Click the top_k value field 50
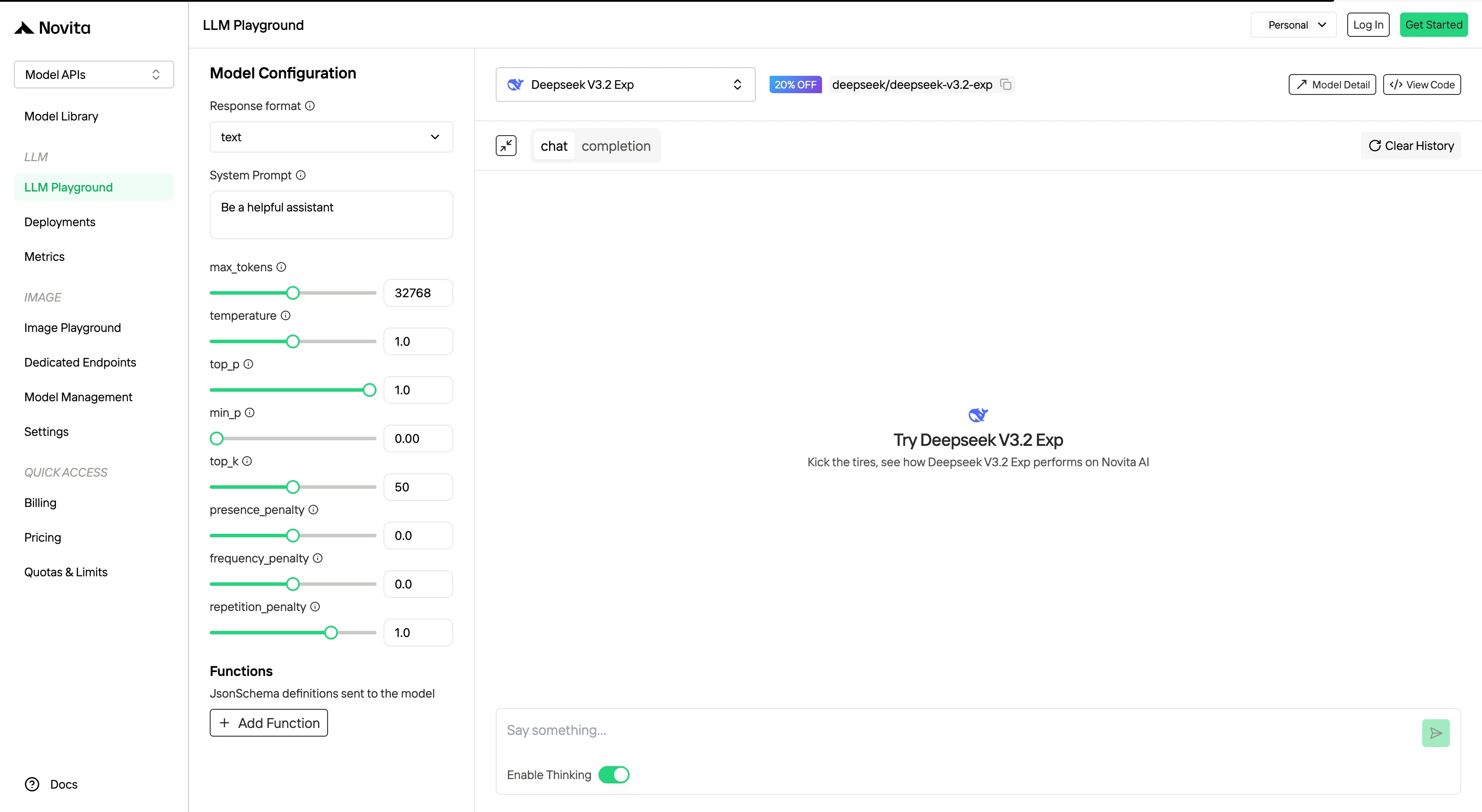 point(418,487)
